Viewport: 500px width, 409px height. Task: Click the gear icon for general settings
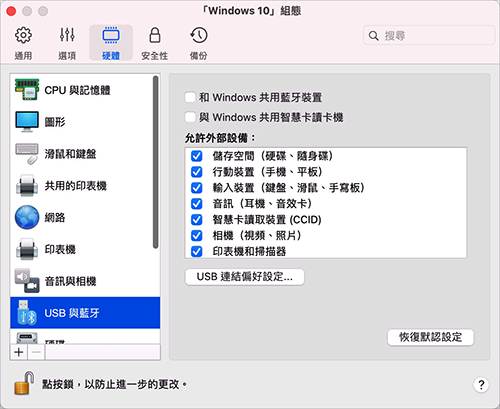(x=23, y=35)
